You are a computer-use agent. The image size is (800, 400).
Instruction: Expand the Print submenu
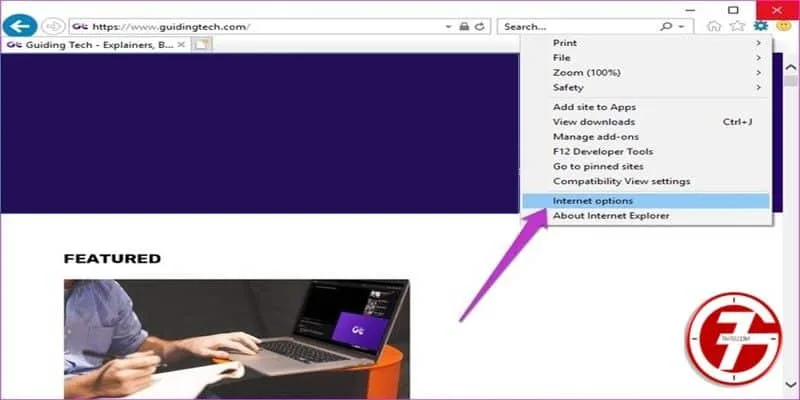(646, 43)
